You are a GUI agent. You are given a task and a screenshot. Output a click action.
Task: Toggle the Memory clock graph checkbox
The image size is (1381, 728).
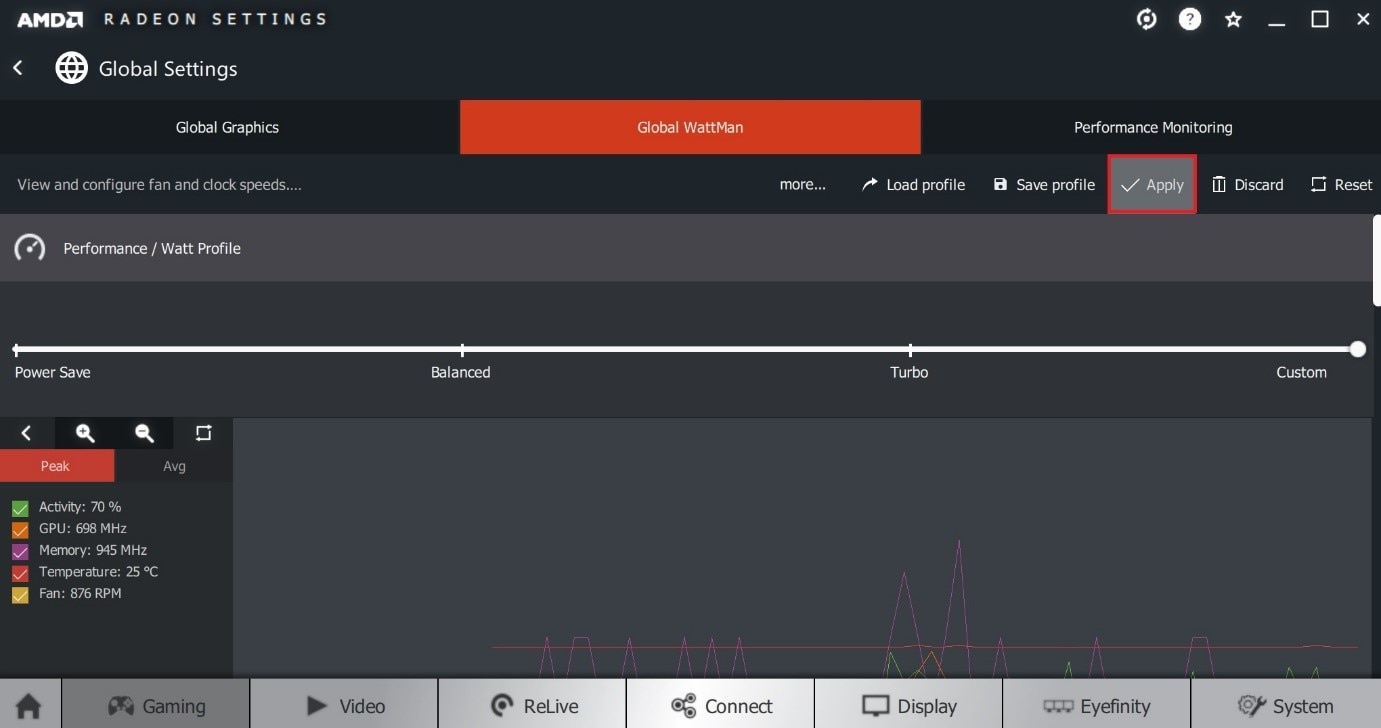point(20,551)
